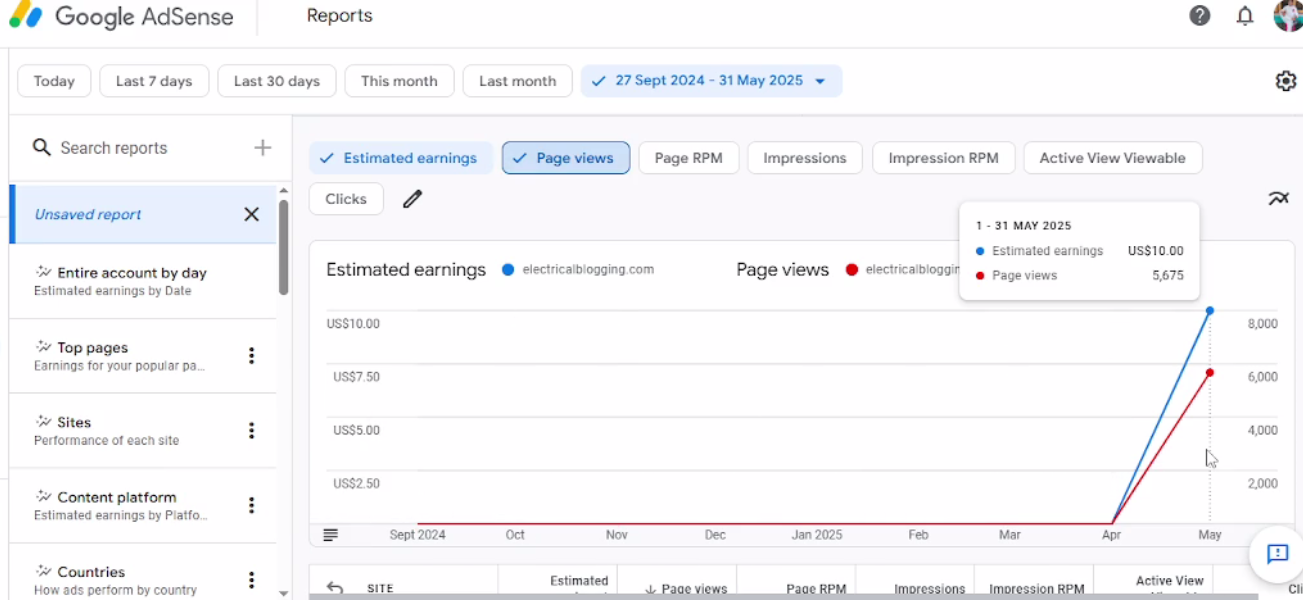Click the 8,000 right axis label
1303x600 pixels.
[x=1263, y=324]
